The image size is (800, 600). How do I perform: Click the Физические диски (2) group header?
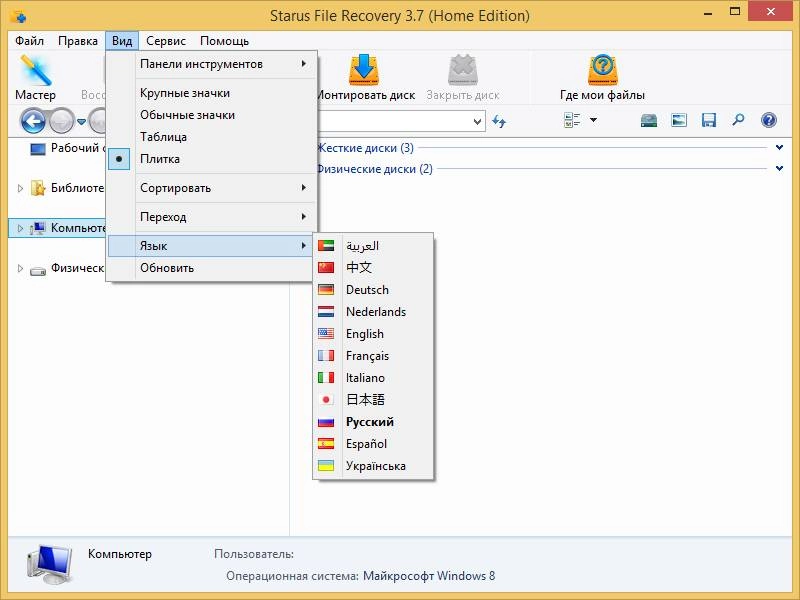pos(374,169)
